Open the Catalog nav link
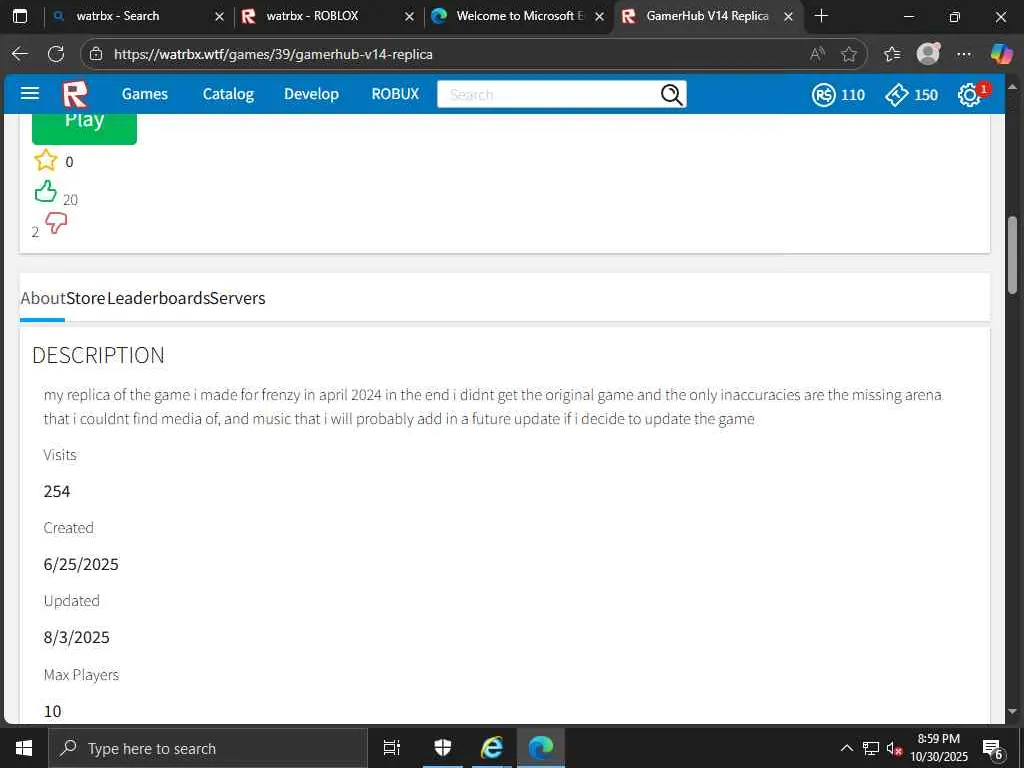 click(x=228, y=94)
